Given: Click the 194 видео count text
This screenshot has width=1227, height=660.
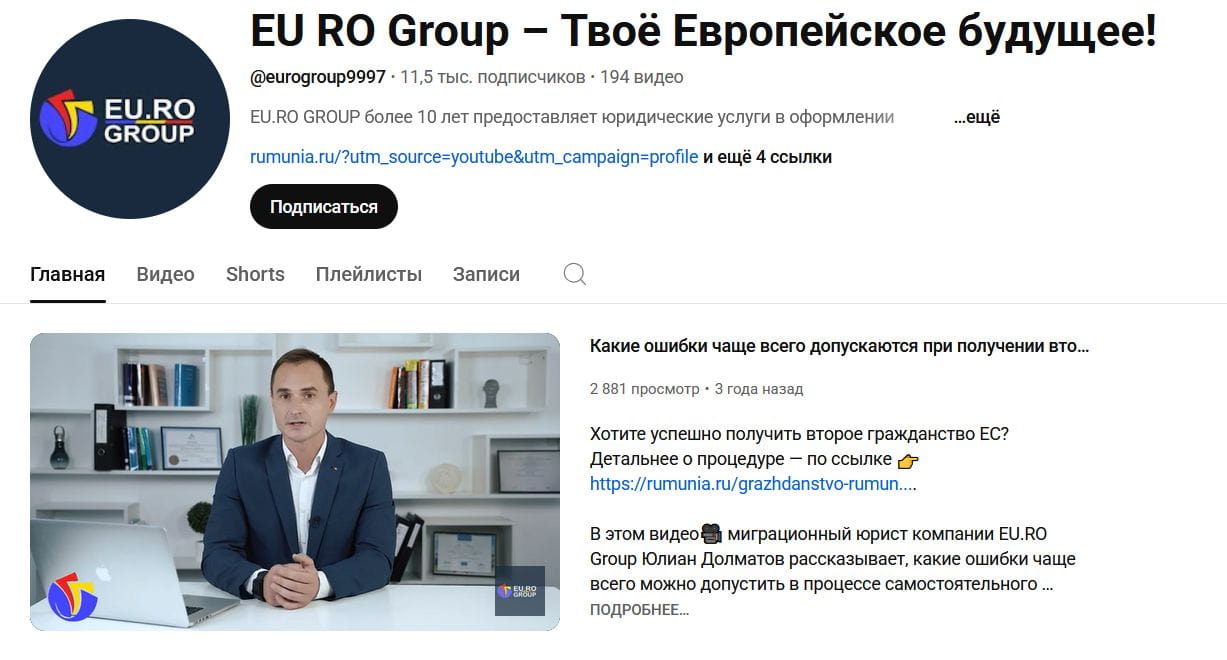Looking at the screenshot, I should click(642, 77).
